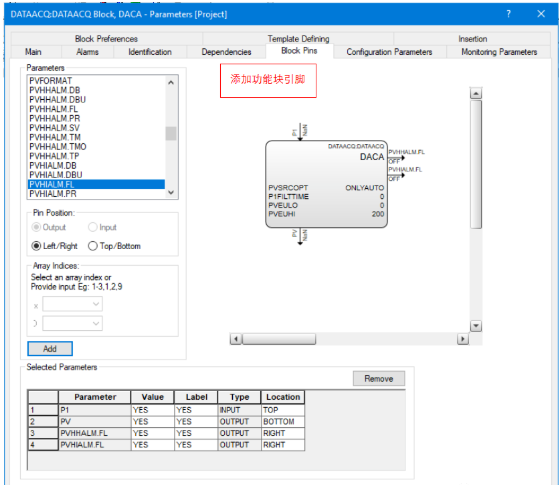Image resolution: width=559 pixels, height=485 pixels.
Task: Click the Remove button
Action: point(379,379)
